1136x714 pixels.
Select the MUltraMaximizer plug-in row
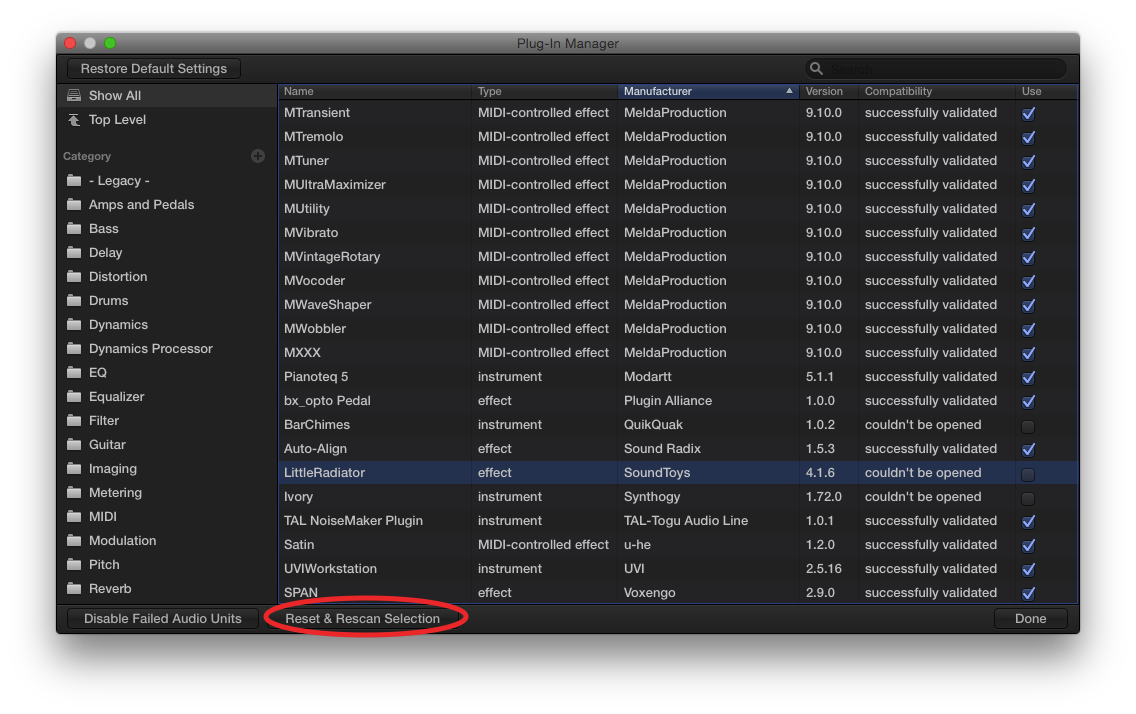pos(678,185)
